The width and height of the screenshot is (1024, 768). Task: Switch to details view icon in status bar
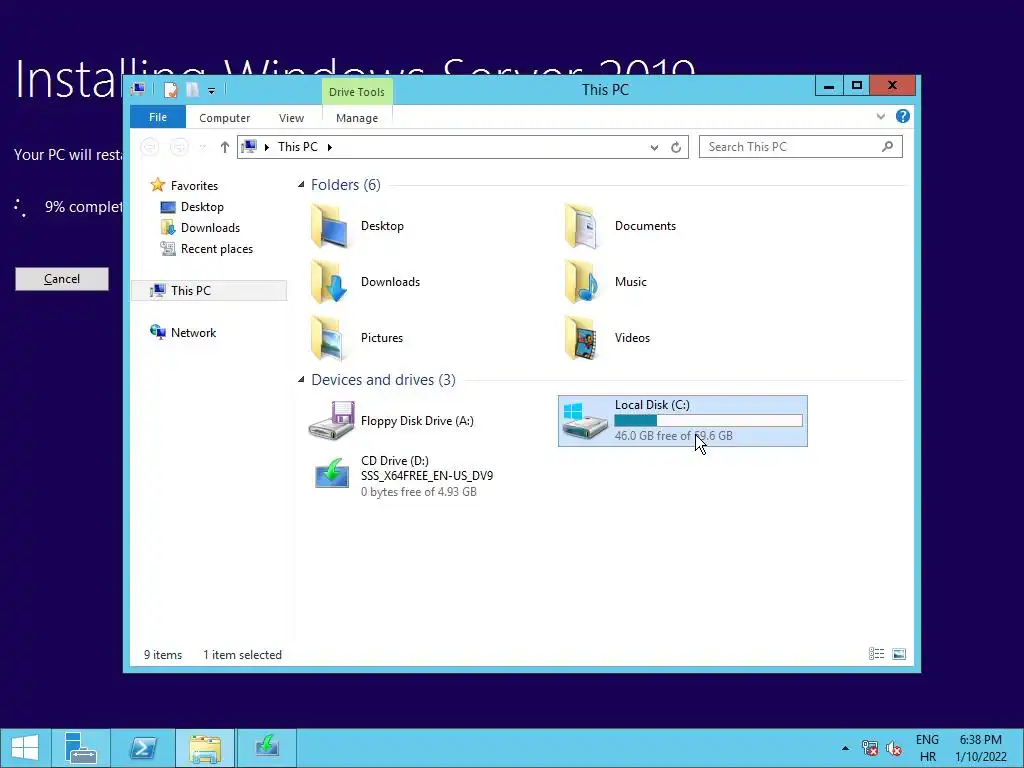click(x=876, y=654)
